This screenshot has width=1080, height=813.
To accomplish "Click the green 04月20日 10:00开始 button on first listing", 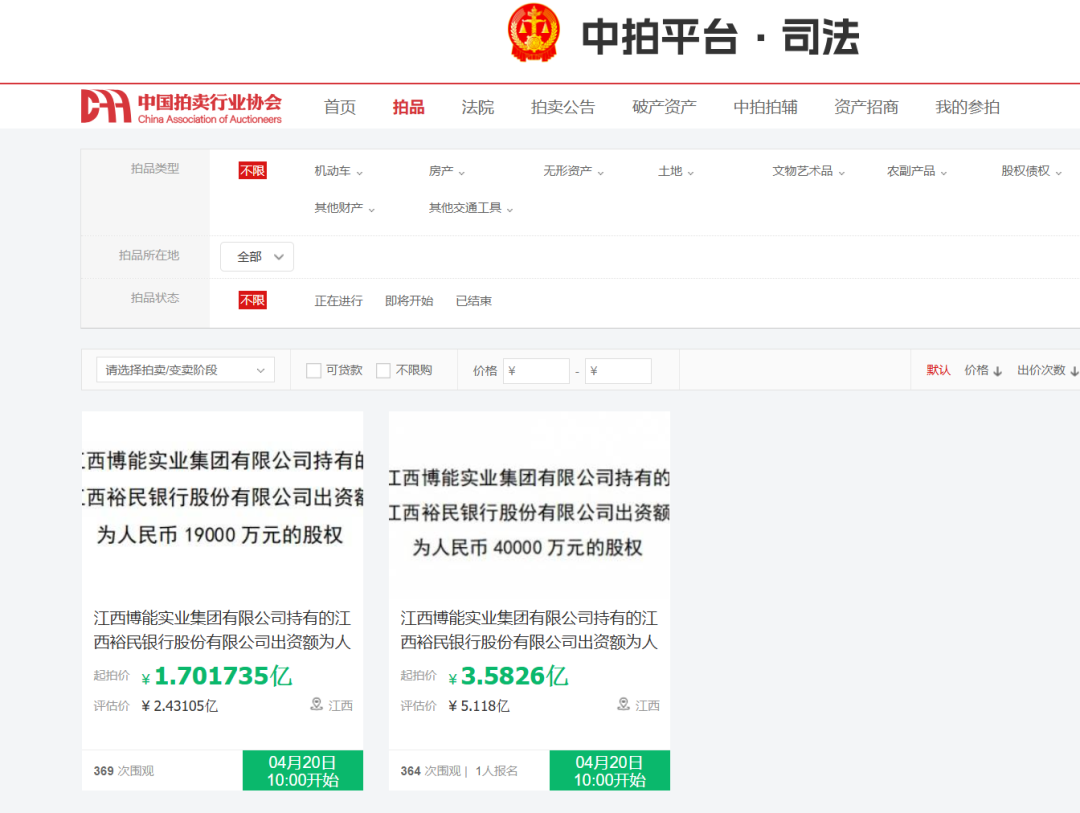I will pos(303,770).
